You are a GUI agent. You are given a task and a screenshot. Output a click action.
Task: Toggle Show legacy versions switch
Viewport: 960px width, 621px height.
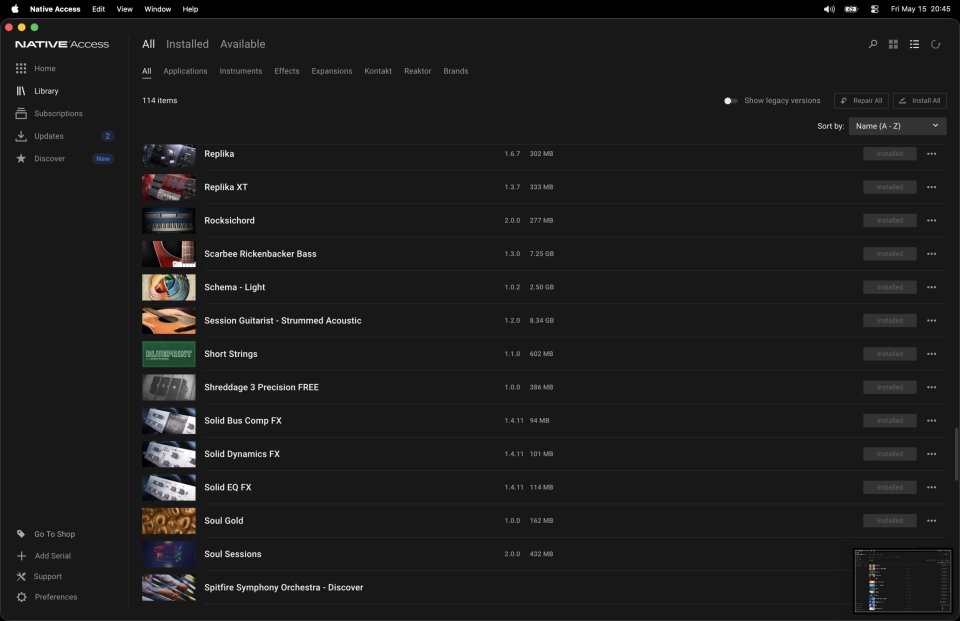pyautogui.click(x=730, y=101)
